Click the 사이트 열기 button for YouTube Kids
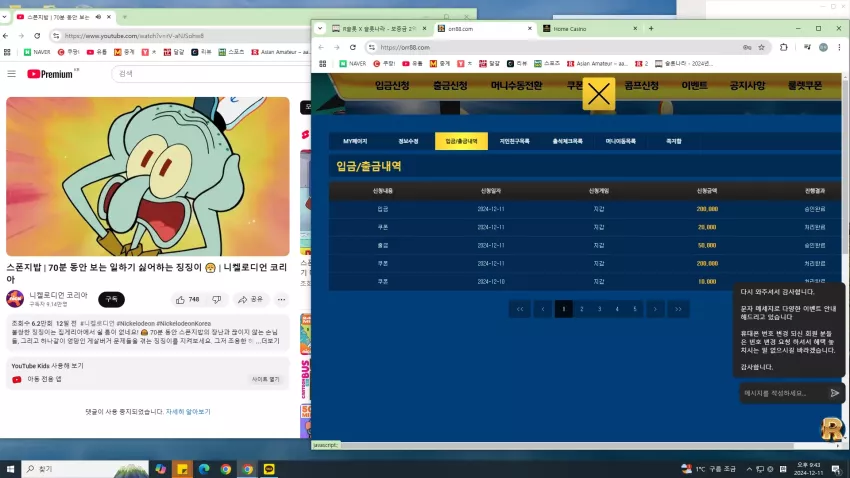 click(266, 379)
